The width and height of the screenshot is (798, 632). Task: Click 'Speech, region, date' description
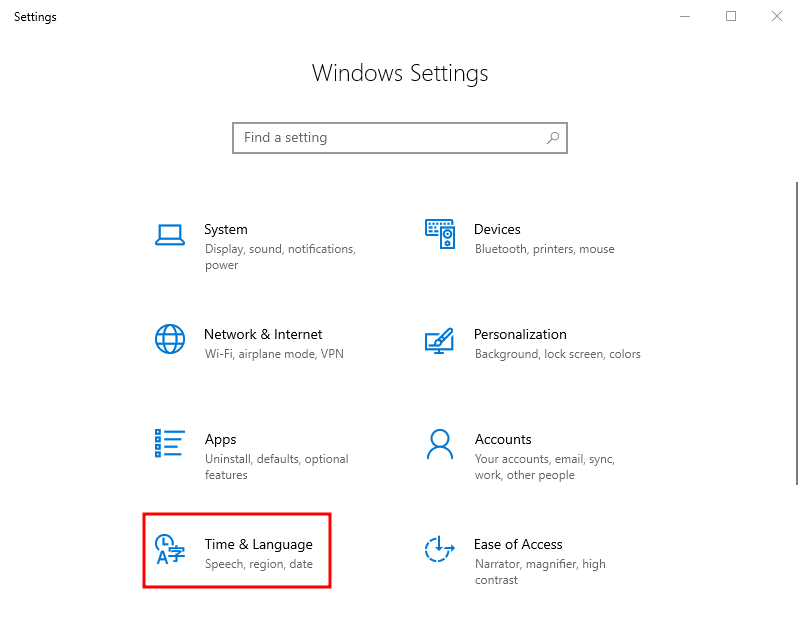coord(259,564)
